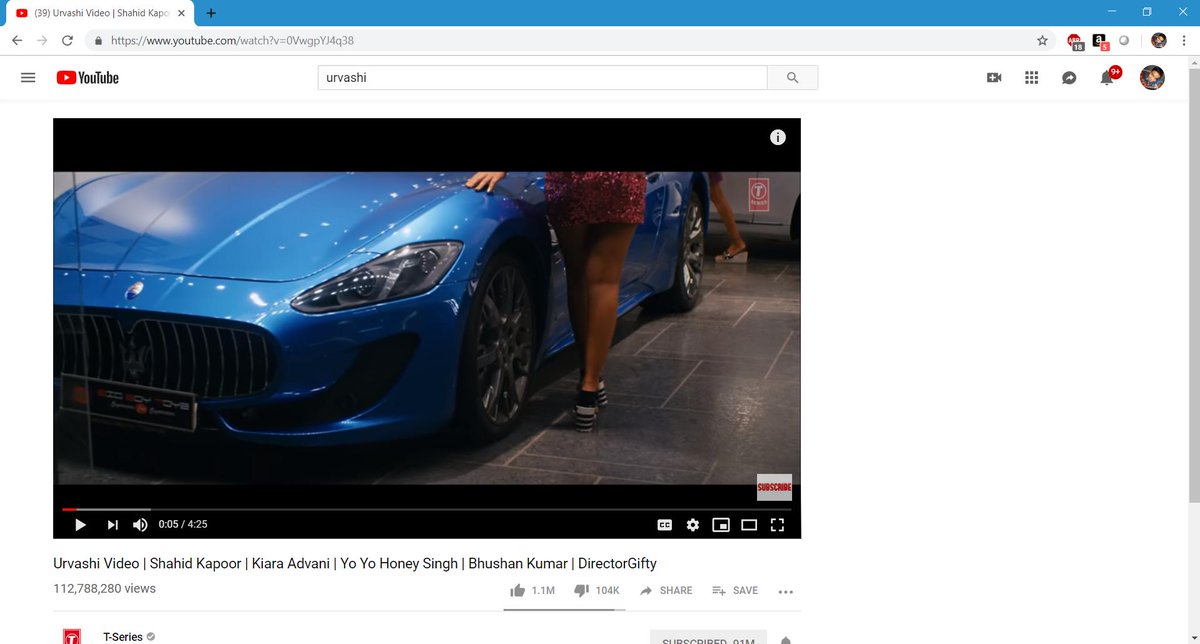Switch to theater mode
The height and width of the screenshot is (644, 1200).
[x=749, y=524]
